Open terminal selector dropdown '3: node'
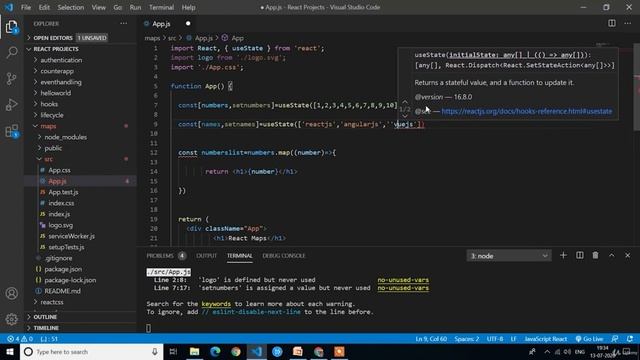This screenshot has width=640, height=360. click(x=509, y=256)
